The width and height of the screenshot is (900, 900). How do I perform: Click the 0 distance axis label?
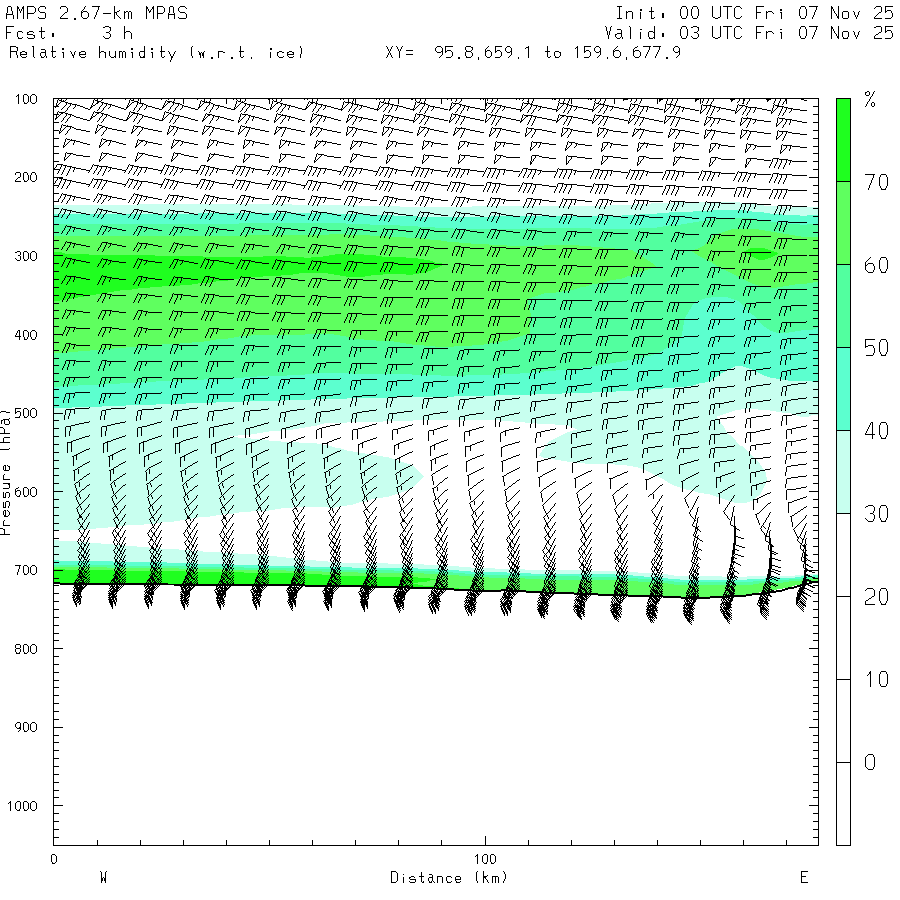click(54, 859)
